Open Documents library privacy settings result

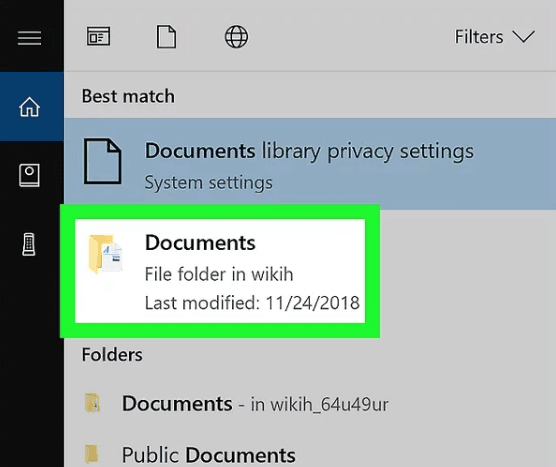[x=310, y=164]
